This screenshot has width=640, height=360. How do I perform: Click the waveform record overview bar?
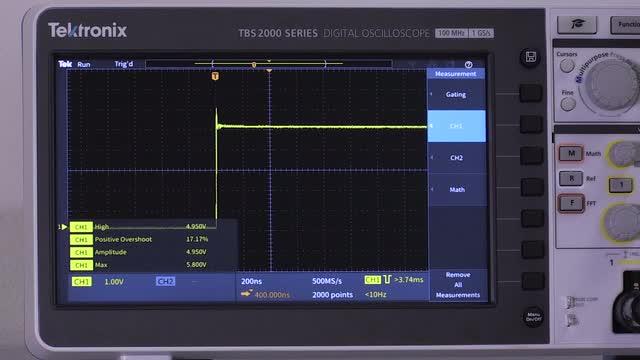click(269, 64)
